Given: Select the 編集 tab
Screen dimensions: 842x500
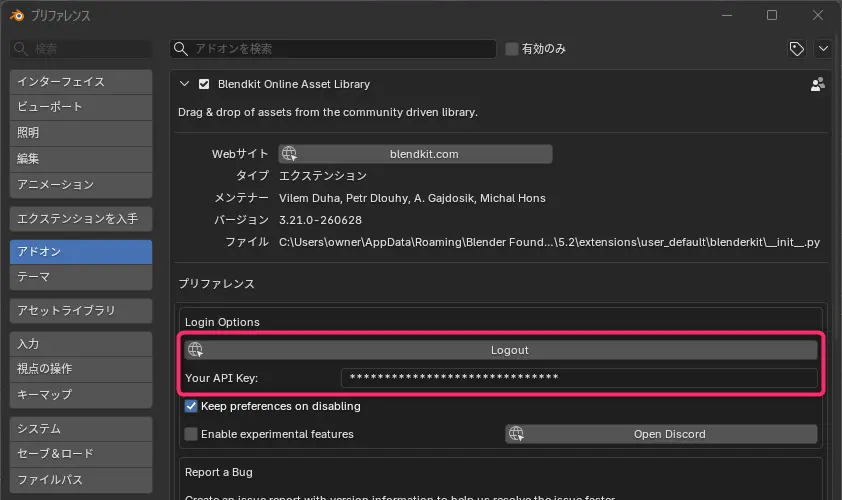Looking at the screenshot, I should 81,159.
